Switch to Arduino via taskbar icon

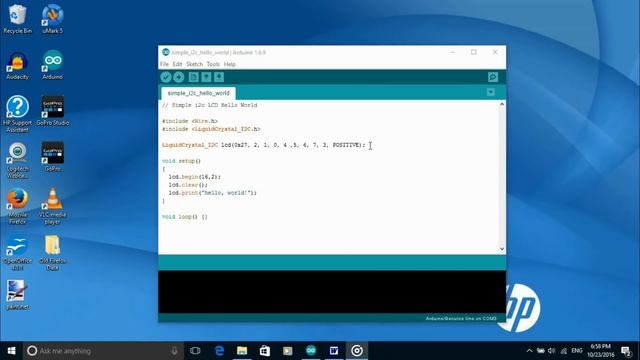tap(311, 351)
